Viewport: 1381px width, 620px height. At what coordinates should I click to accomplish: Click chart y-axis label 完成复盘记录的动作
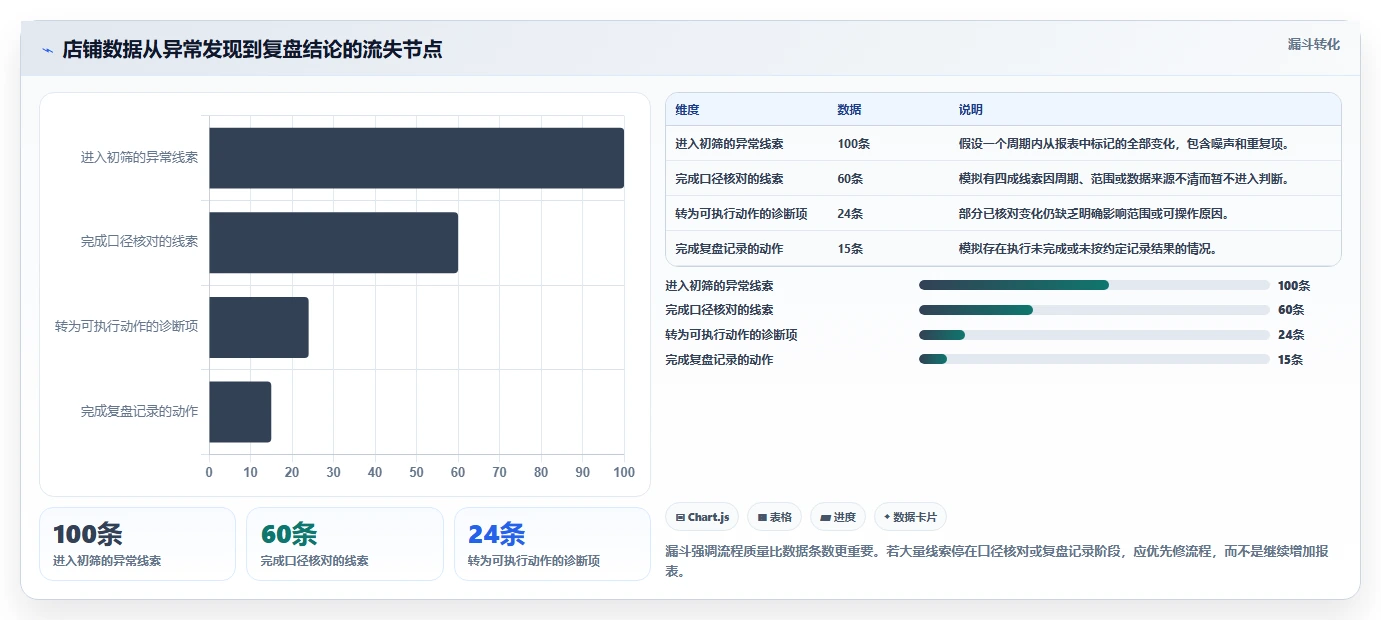tap(139, 412)
